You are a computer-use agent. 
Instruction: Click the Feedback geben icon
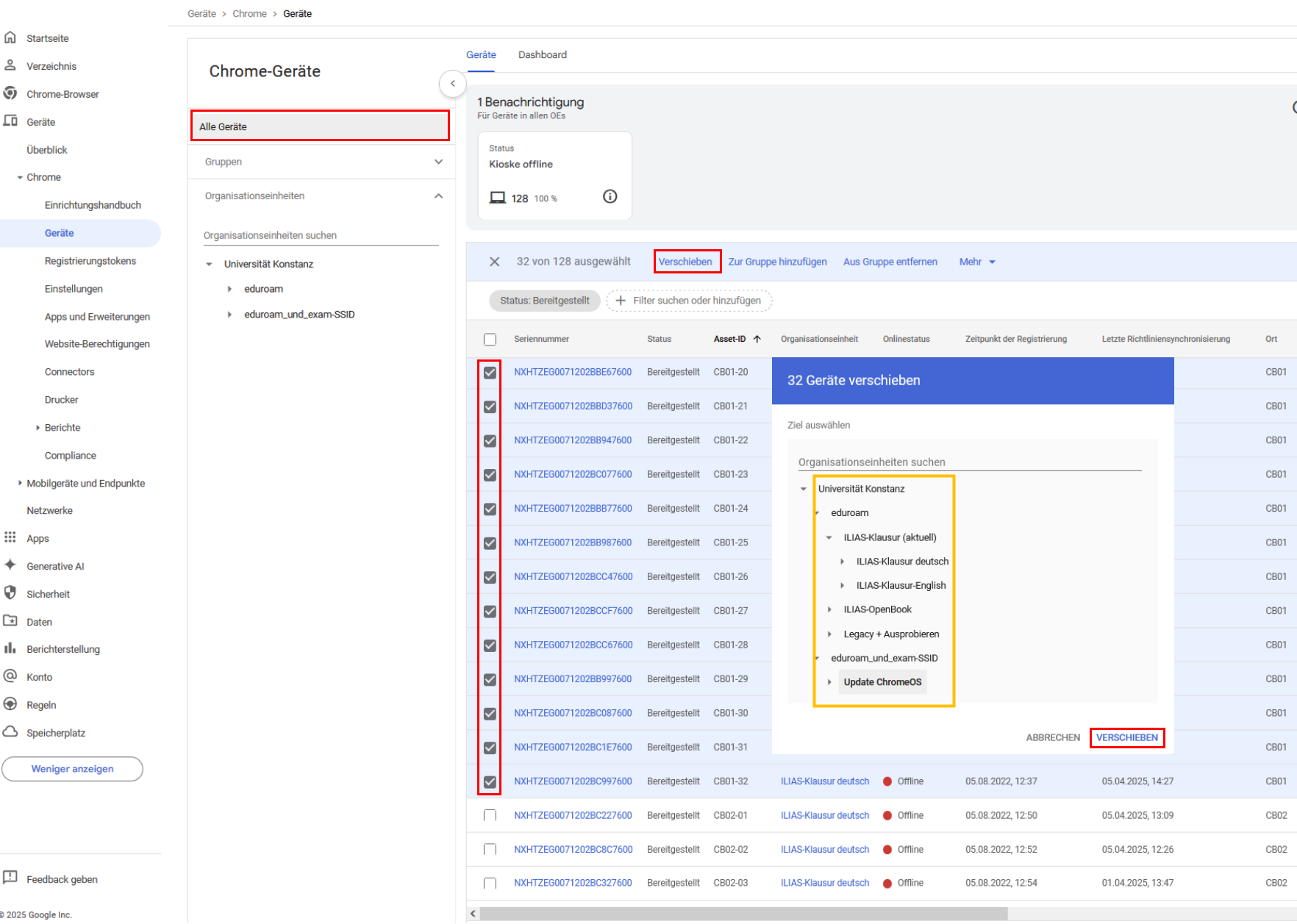click(10, 878)
